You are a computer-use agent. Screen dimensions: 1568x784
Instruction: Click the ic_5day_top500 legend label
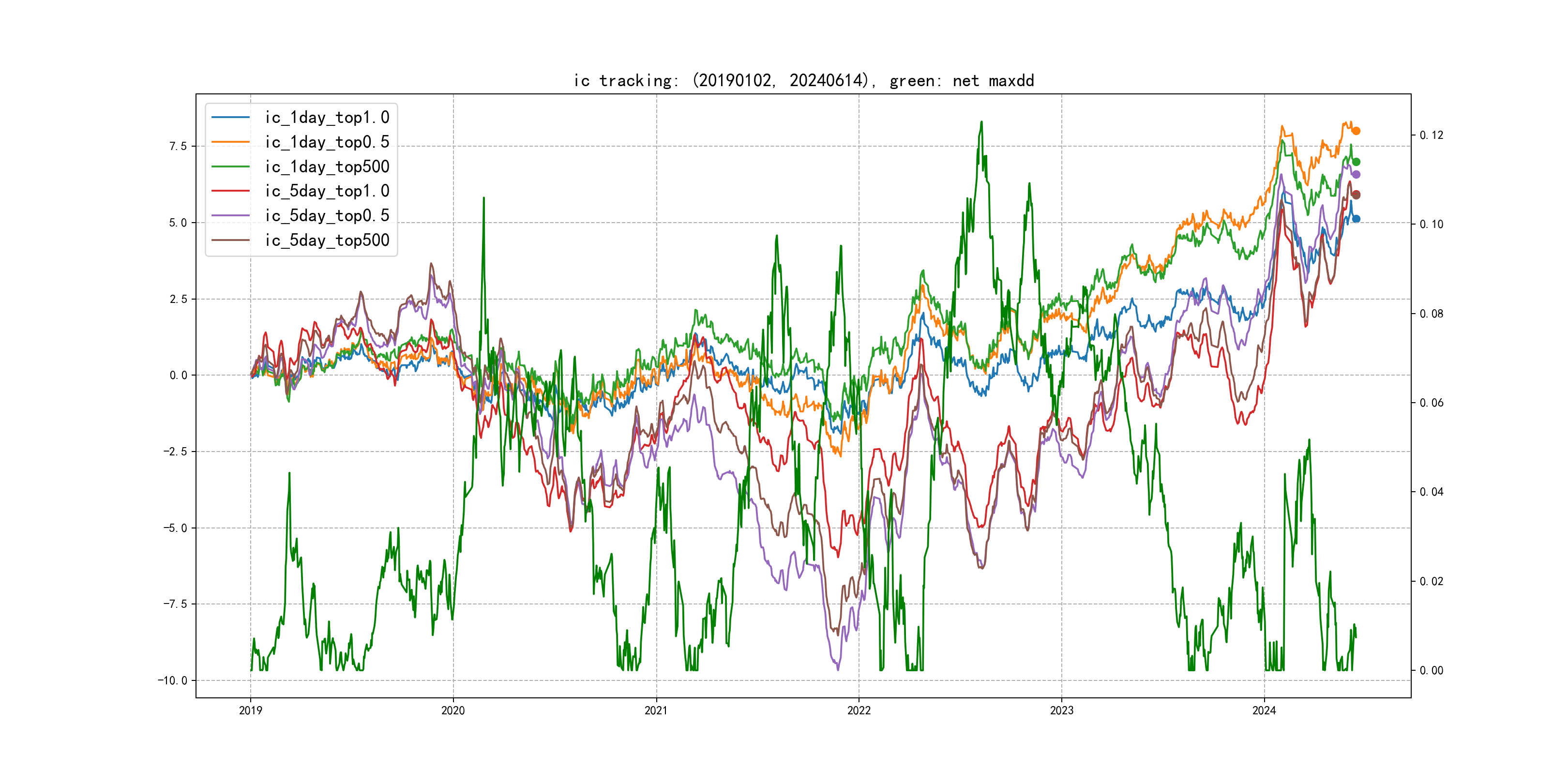coord(327,241)
